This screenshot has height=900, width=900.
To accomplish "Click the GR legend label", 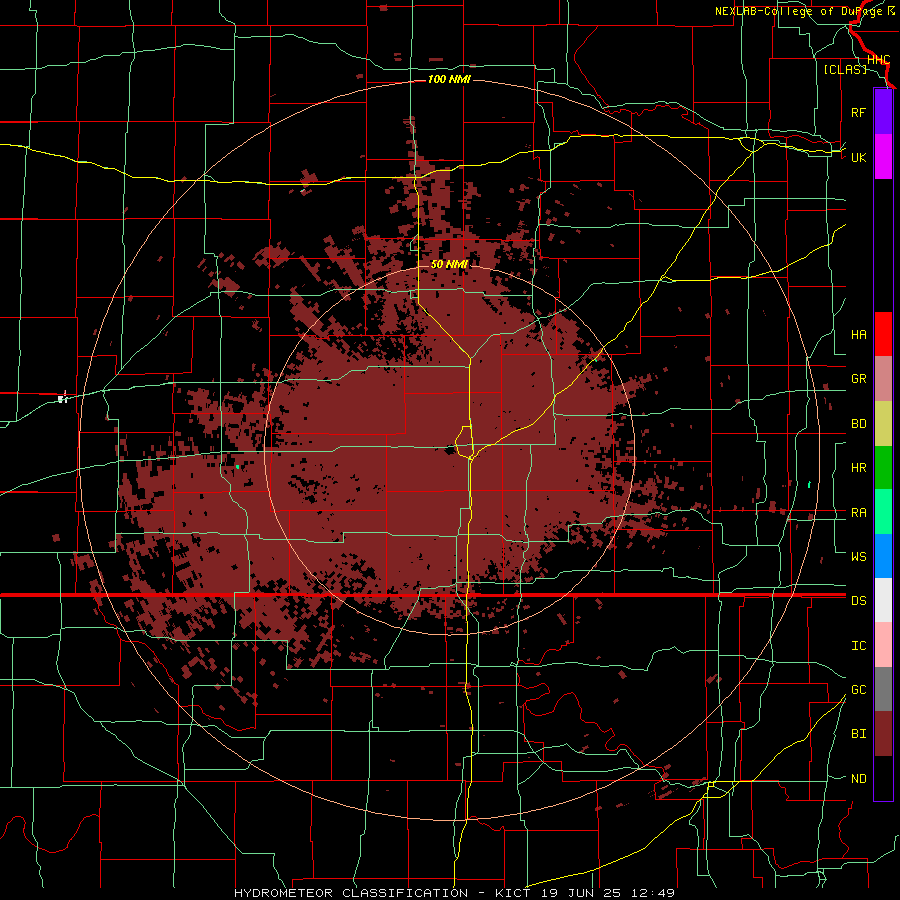I will click(x=858, y=379).
